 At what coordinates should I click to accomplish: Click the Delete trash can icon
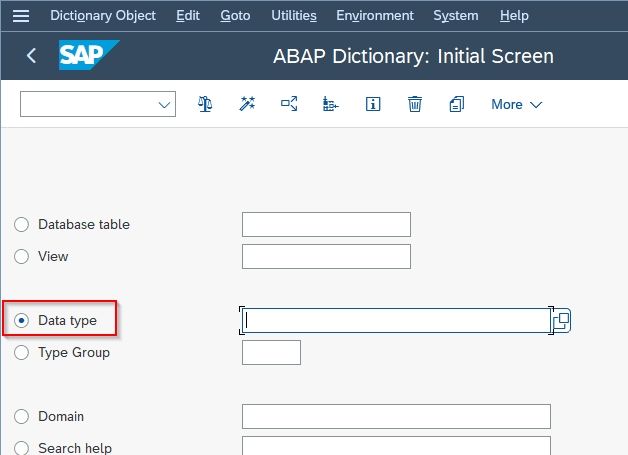[415, 104]
